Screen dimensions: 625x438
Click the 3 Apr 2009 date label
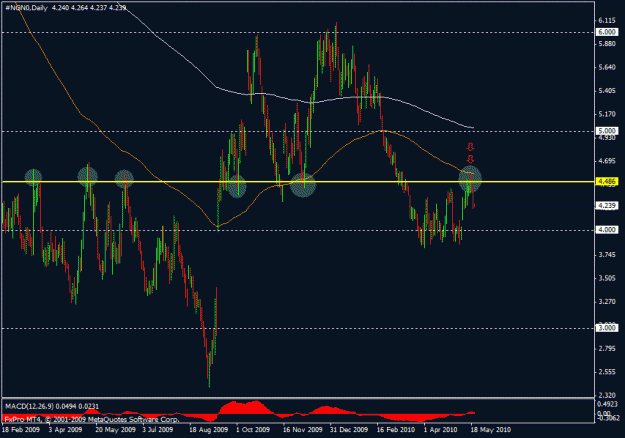coord(65,430)
